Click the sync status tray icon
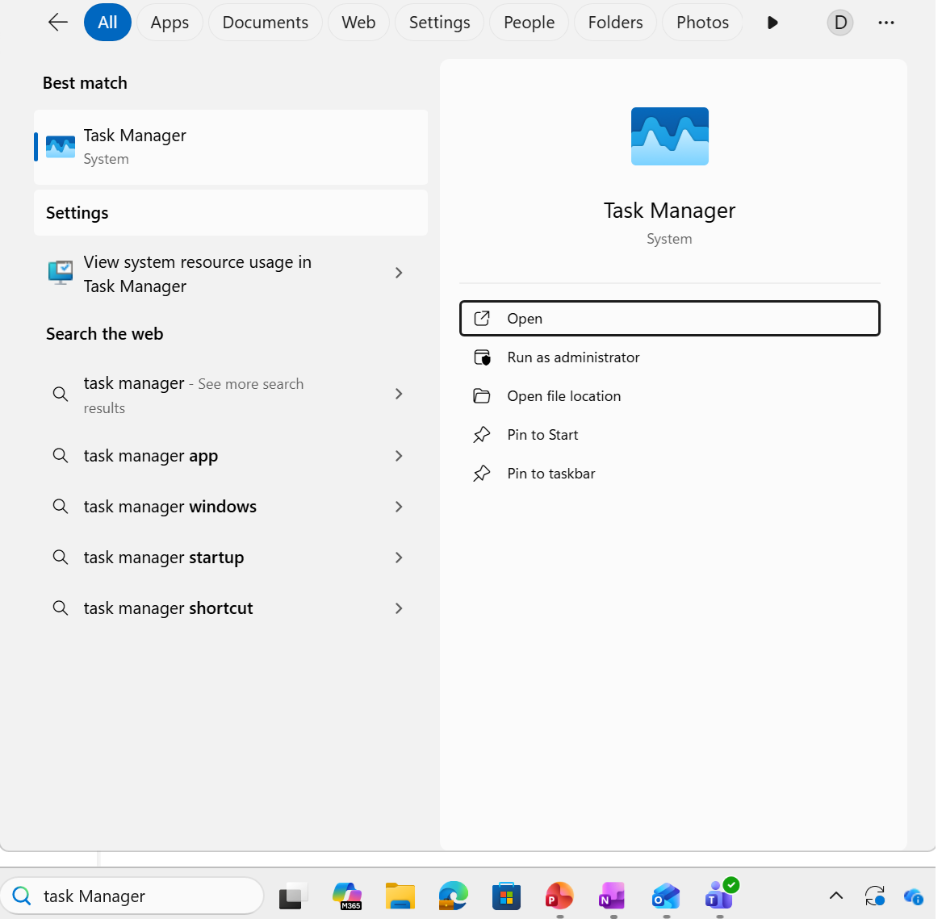Image resolution: width=936 pixels, height=919 pixels. pyautogui.click(x=875, y=895)
